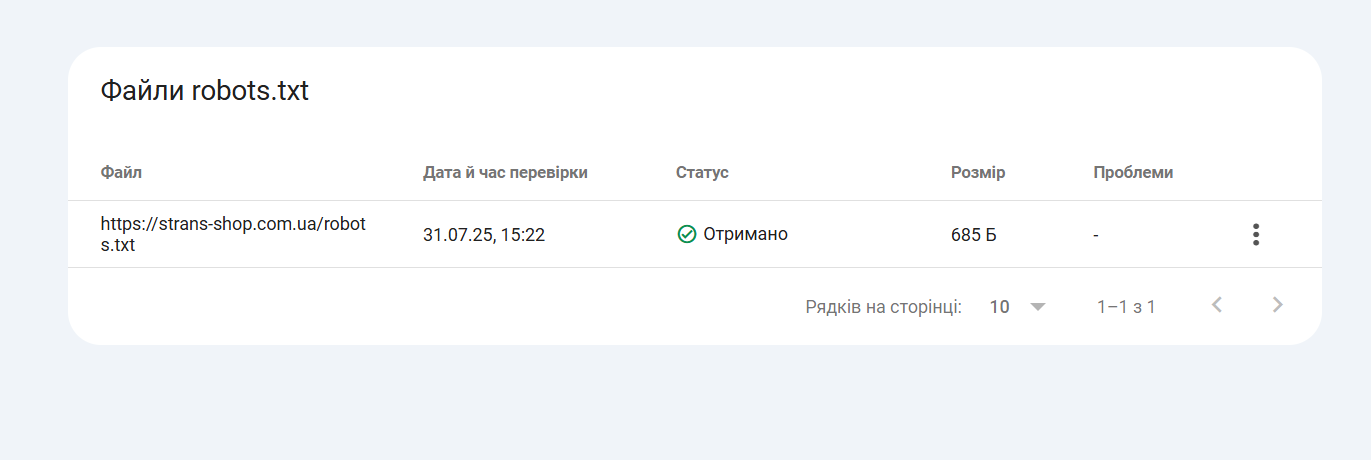Open the three-dot menu for robots.txt row
This screenshot has height=460, width=1371.
(1256, 235)
